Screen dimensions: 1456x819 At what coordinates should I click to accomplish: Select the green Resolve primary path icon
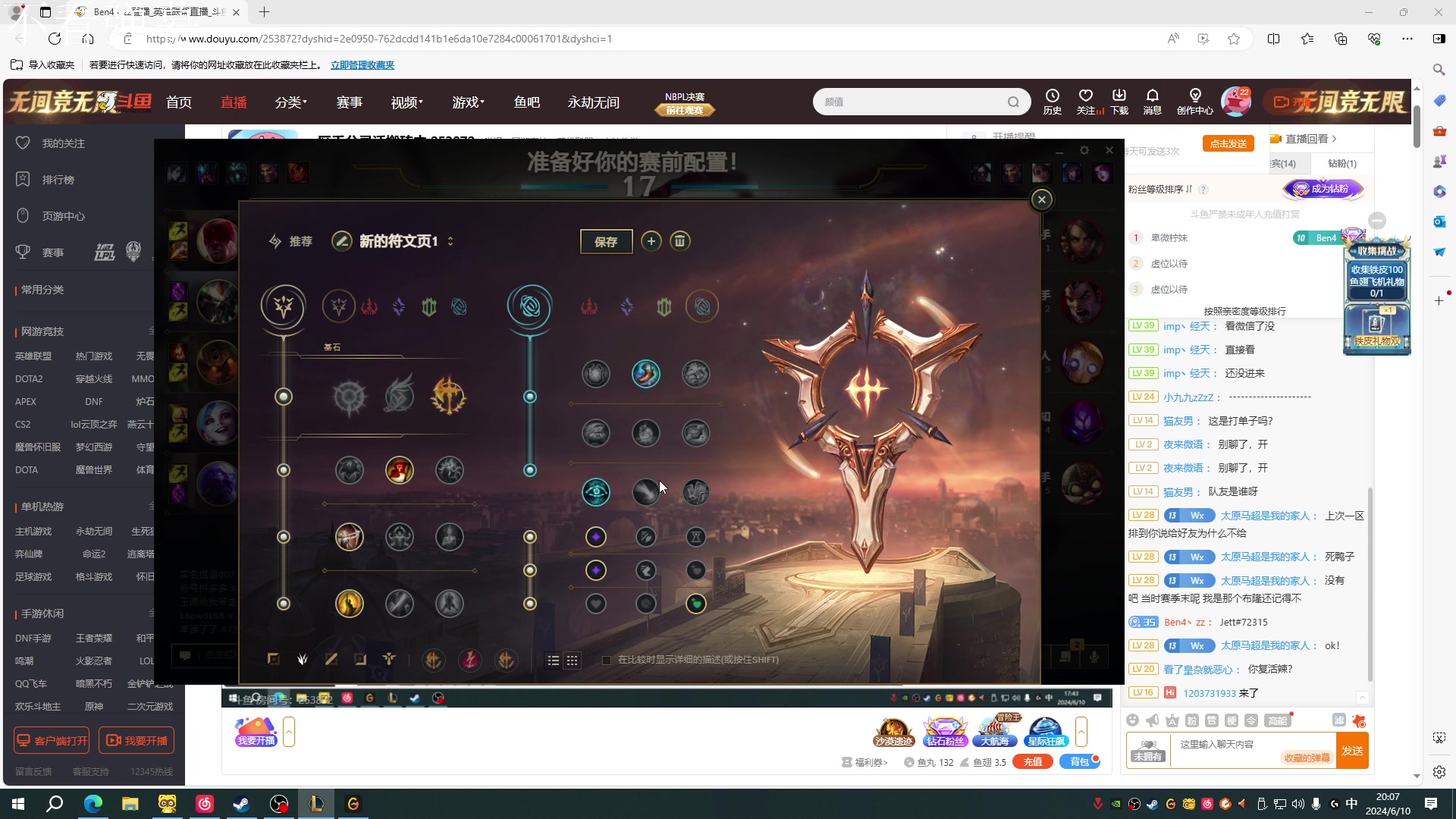click(x=429, y=306)
